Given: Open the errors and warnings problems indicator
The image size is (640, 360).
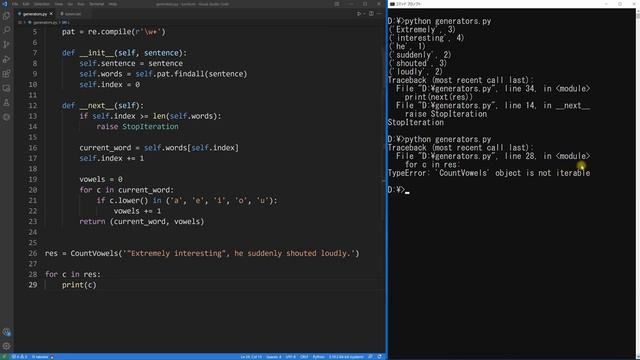Looking at the screenshot, I should [x=19, y=357].
